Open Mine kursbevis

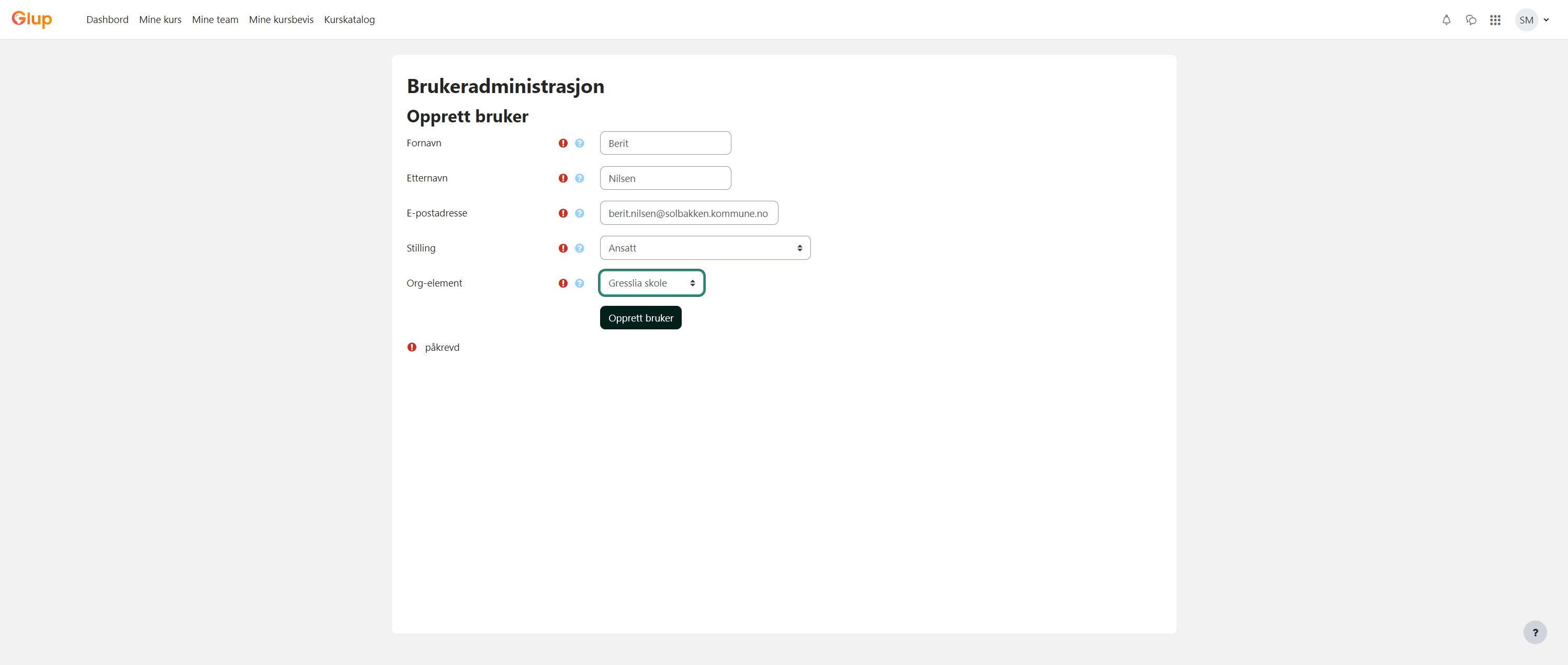pyautogui.click(x=281, y=19)
